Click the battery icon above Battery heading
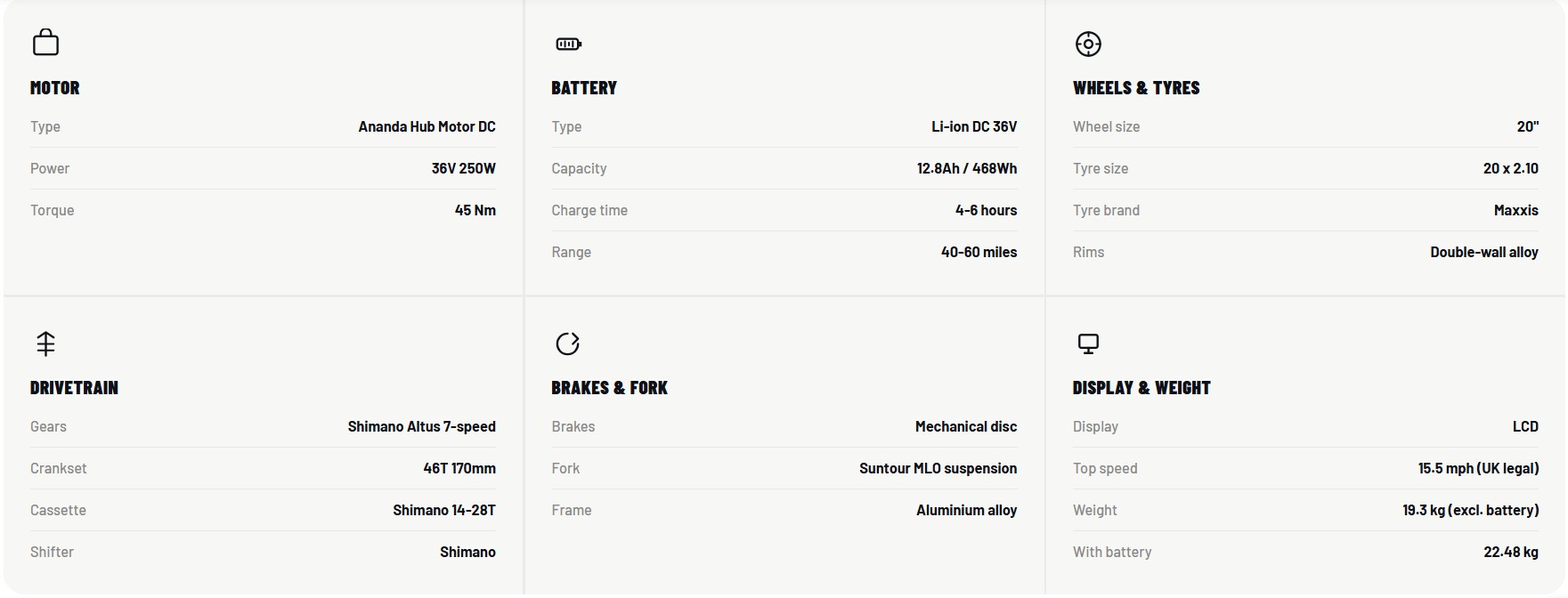The width and height of the screenshot is (1568, 598). pyautogui.click(x=568, y=44)
